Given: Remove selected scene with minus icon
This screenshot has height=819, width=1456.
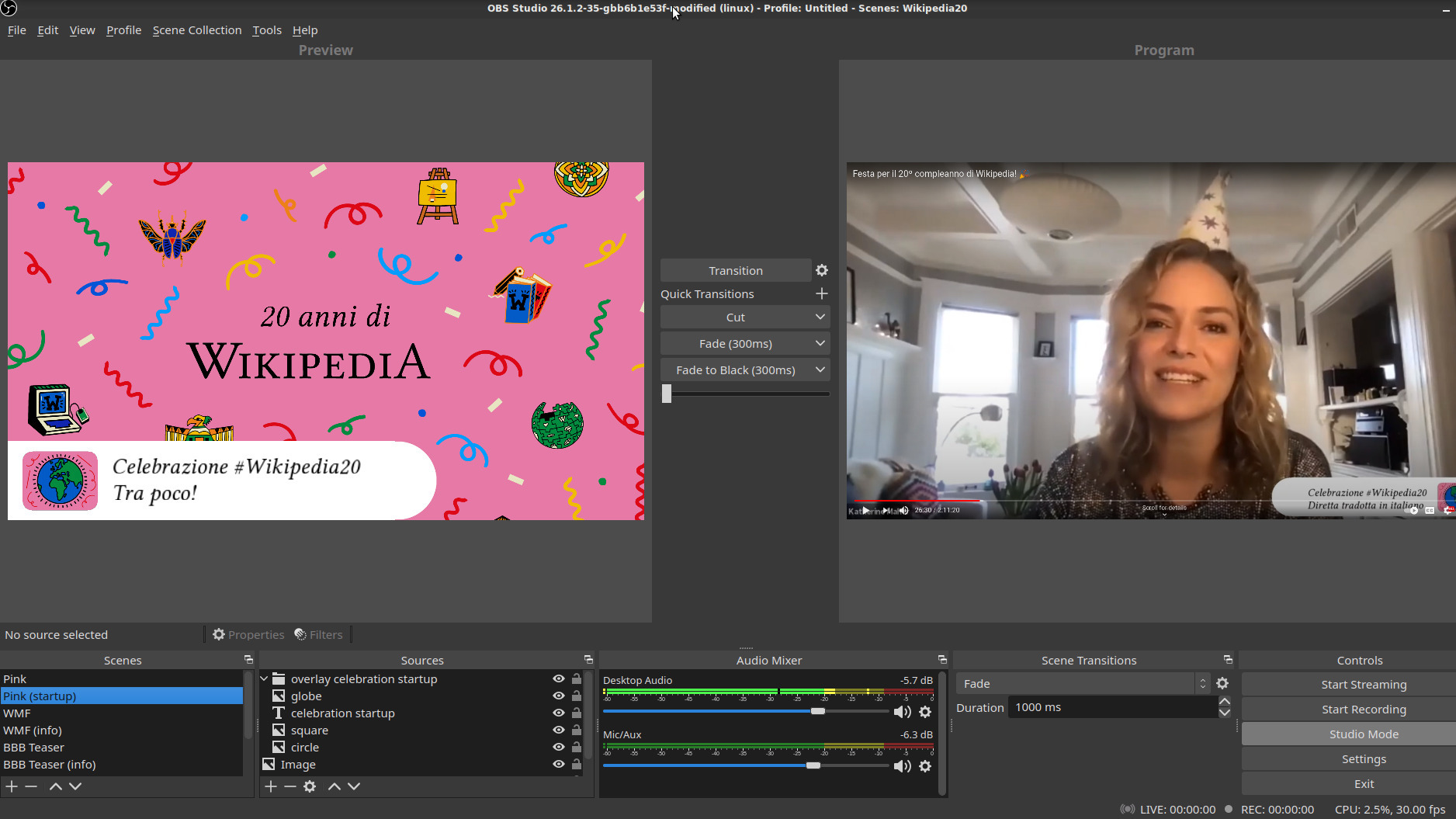Looking at the screenshot, I should pos(31,786).
